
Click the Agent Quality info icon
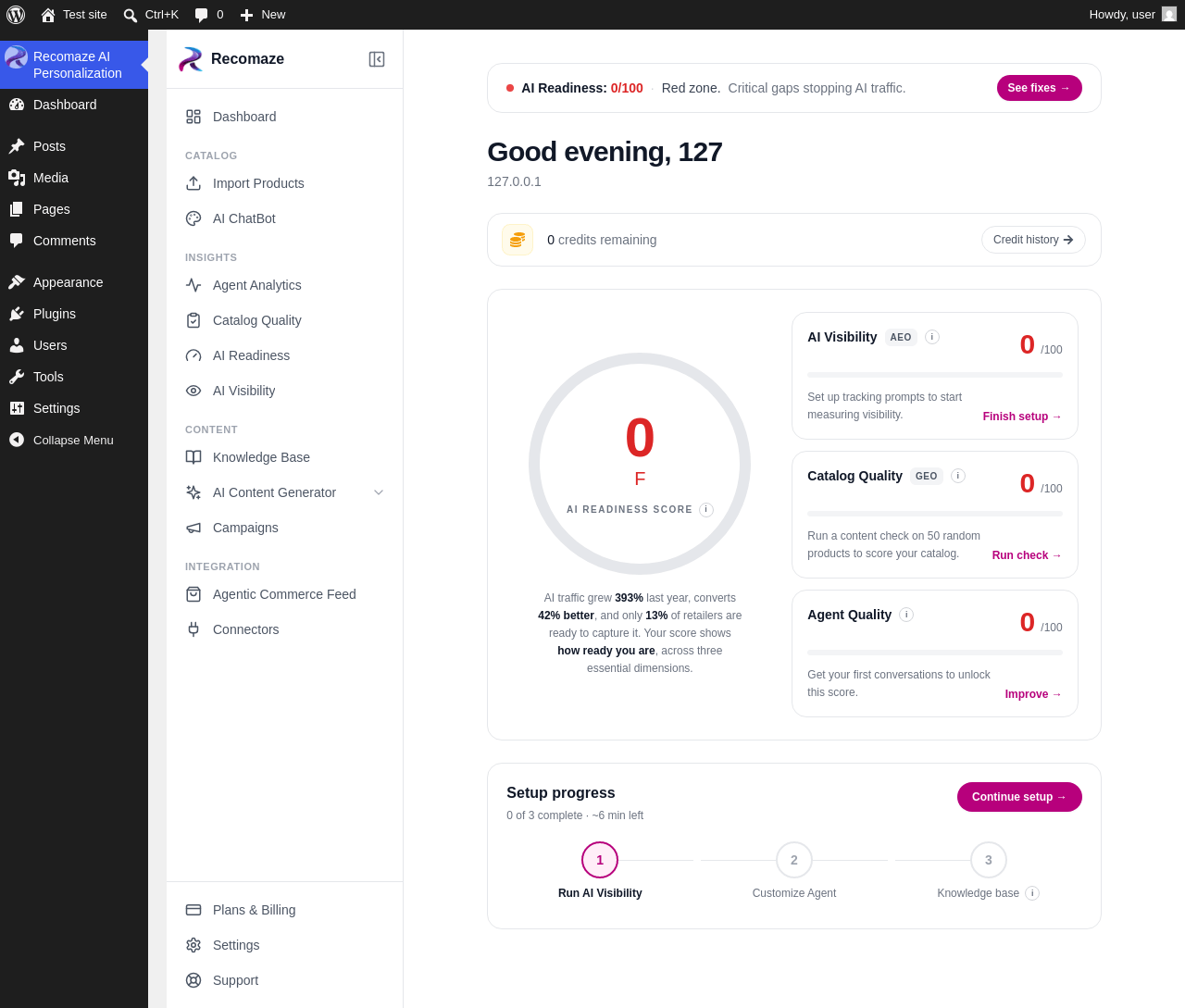click(906, 615)
